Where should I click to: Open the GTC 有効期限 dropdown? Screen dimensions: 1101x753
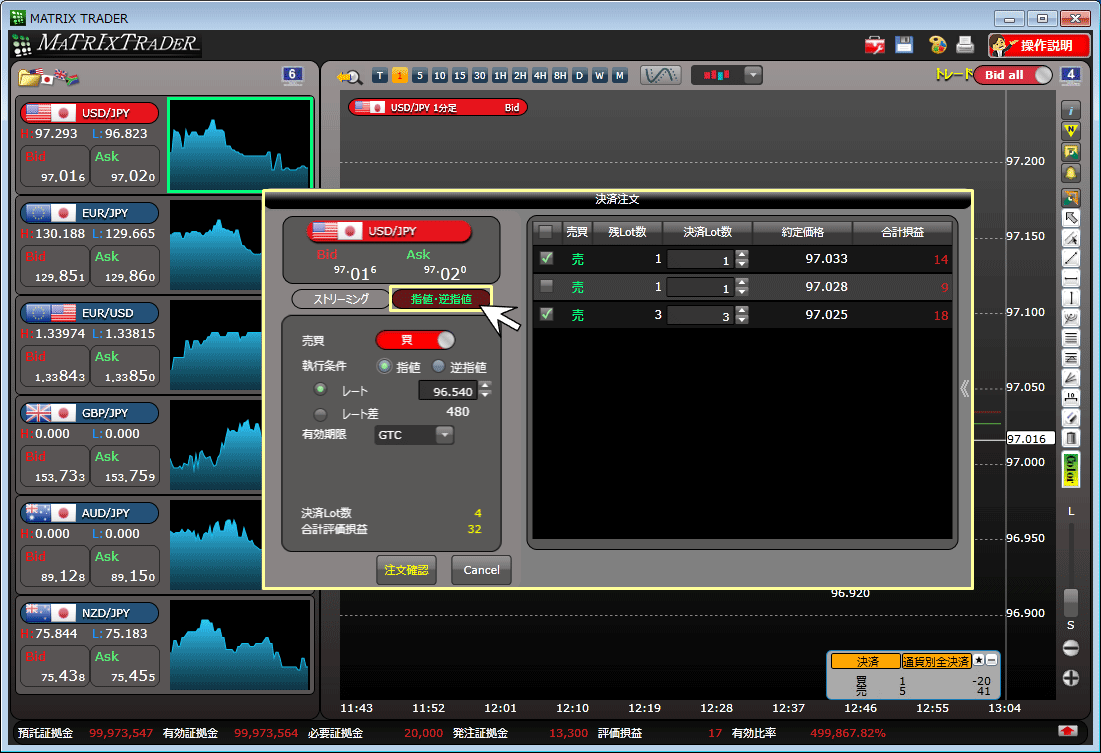point(414,435)
